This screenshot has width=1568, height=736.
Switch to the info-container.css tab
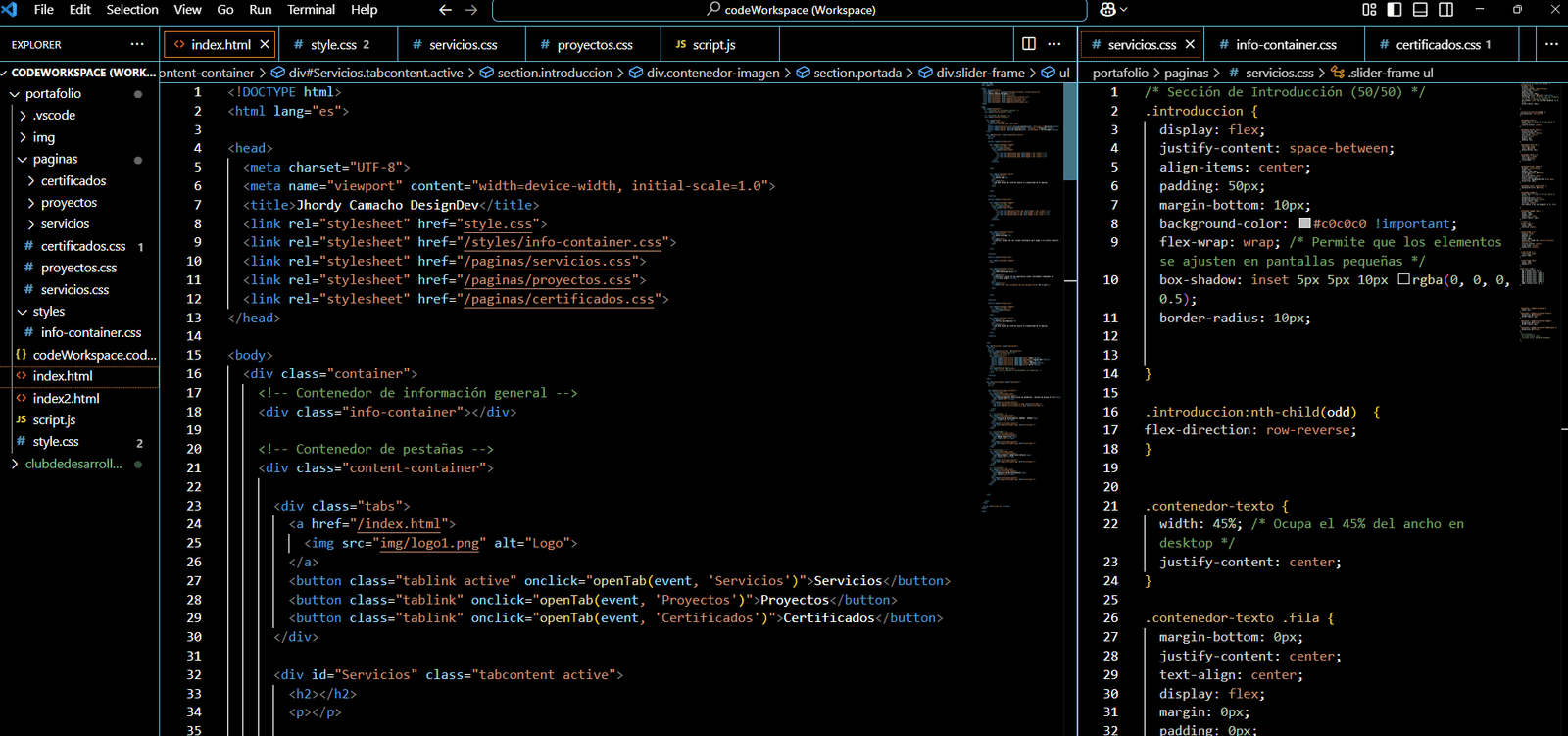(x=1285, y=45)
